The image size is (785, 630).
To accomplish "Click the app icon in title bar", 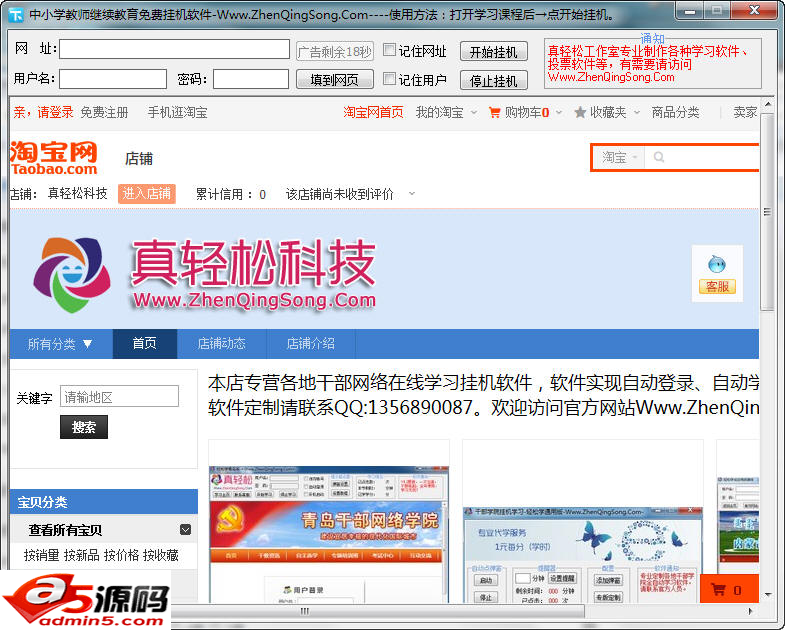I will pos(16,15).
